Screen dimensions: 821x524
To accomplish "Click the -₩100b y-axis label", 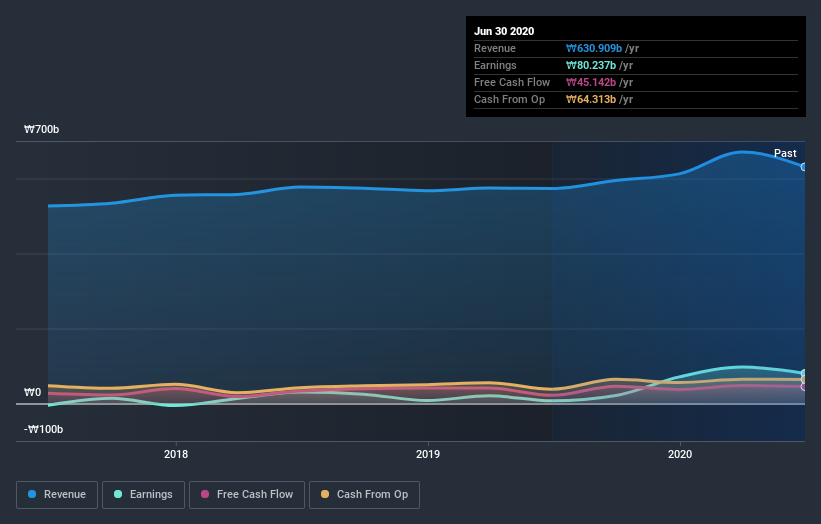I will click(x=43, y=429).
